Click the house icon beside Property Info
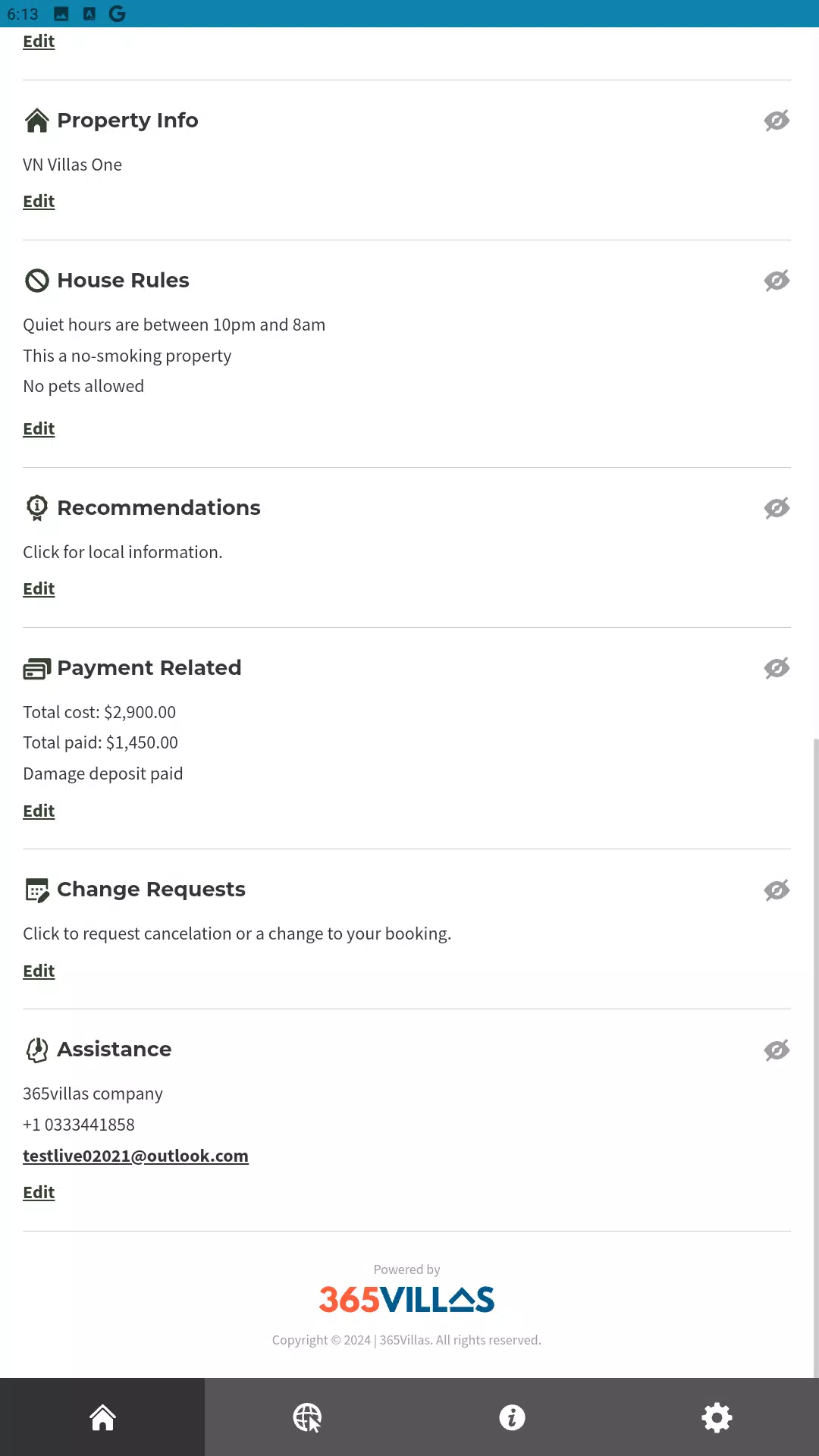 point(36,121)
